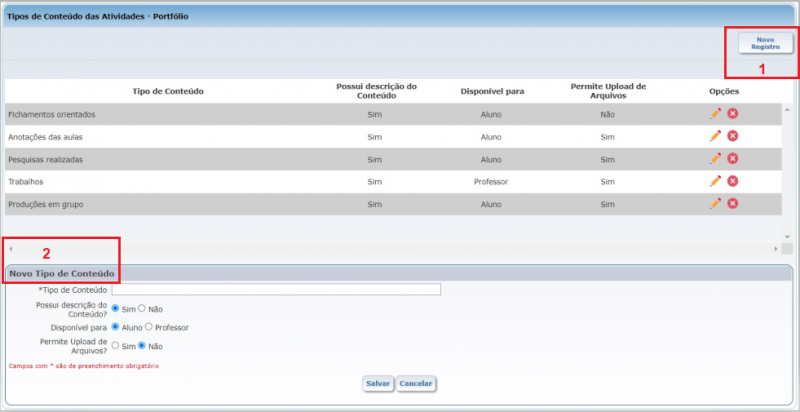Image resolution: width=800 pixels, height=412 pixels.
Task: Choose Professor under Disponível para
Action: click(150, 327)
